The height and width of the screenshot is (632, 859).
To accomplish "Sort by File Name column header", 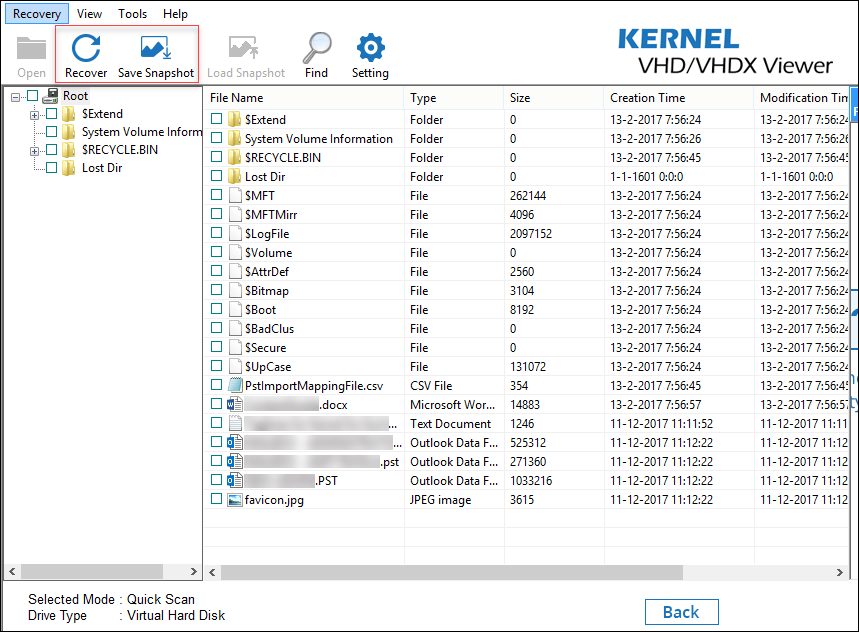I will click(x=304, y=98).
